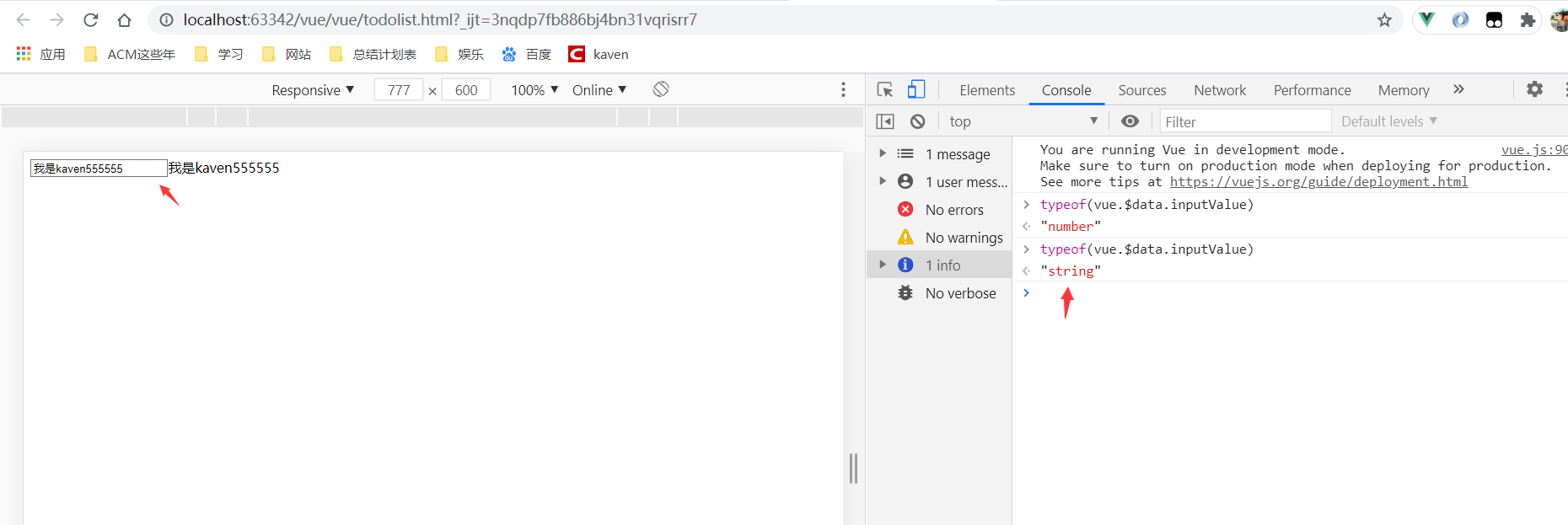Viewport: 1568px width, 525px height.
Task: Click the browser back arrow
Action: click(x=23, y=19)
